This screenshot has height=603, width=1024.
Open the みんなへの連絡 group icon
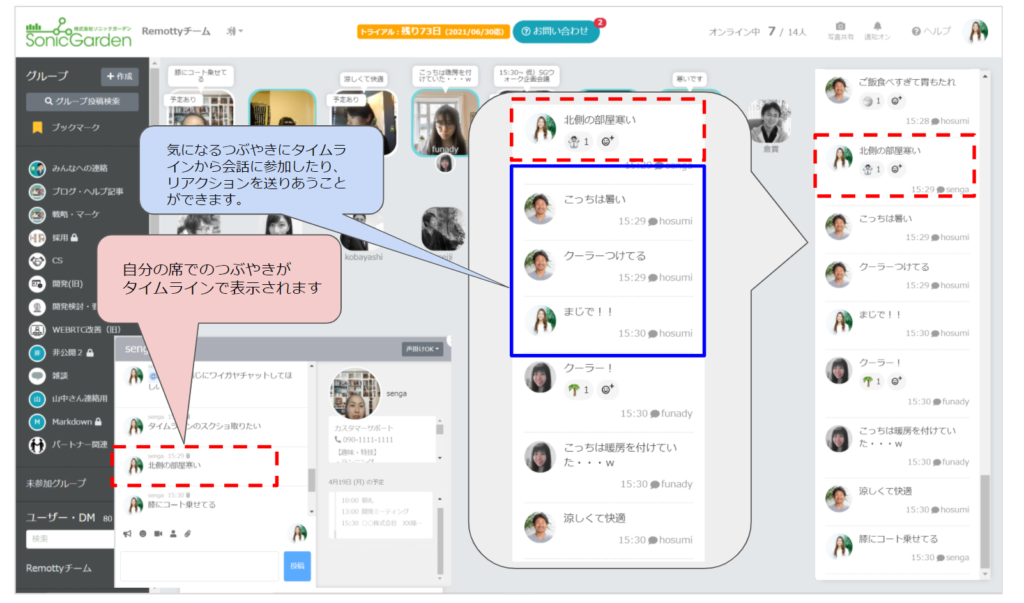[37, 169]
